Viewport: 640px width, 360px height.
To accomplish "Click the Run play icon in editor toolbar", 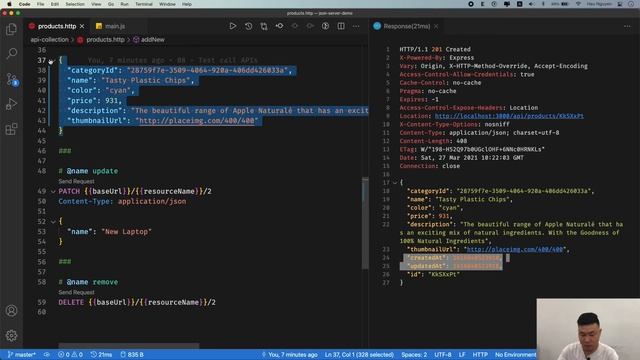I will pyautogui.click(x=233, y=26).
